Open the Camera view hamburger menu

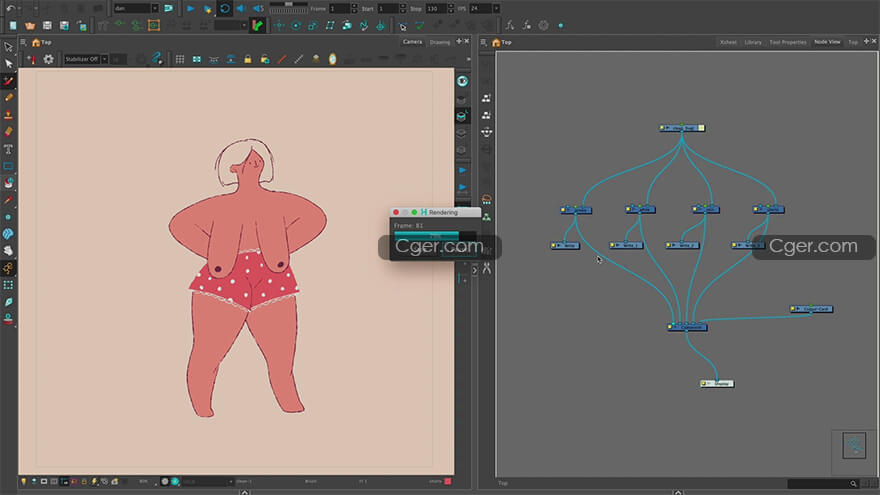[23, 42]
